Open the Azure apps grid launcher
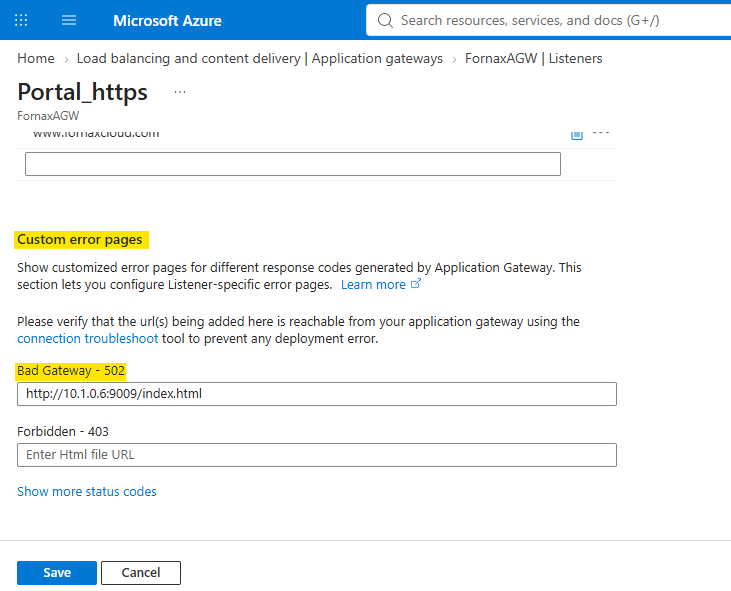This screenshot has width=731, height=591. [x=21, y=20]
